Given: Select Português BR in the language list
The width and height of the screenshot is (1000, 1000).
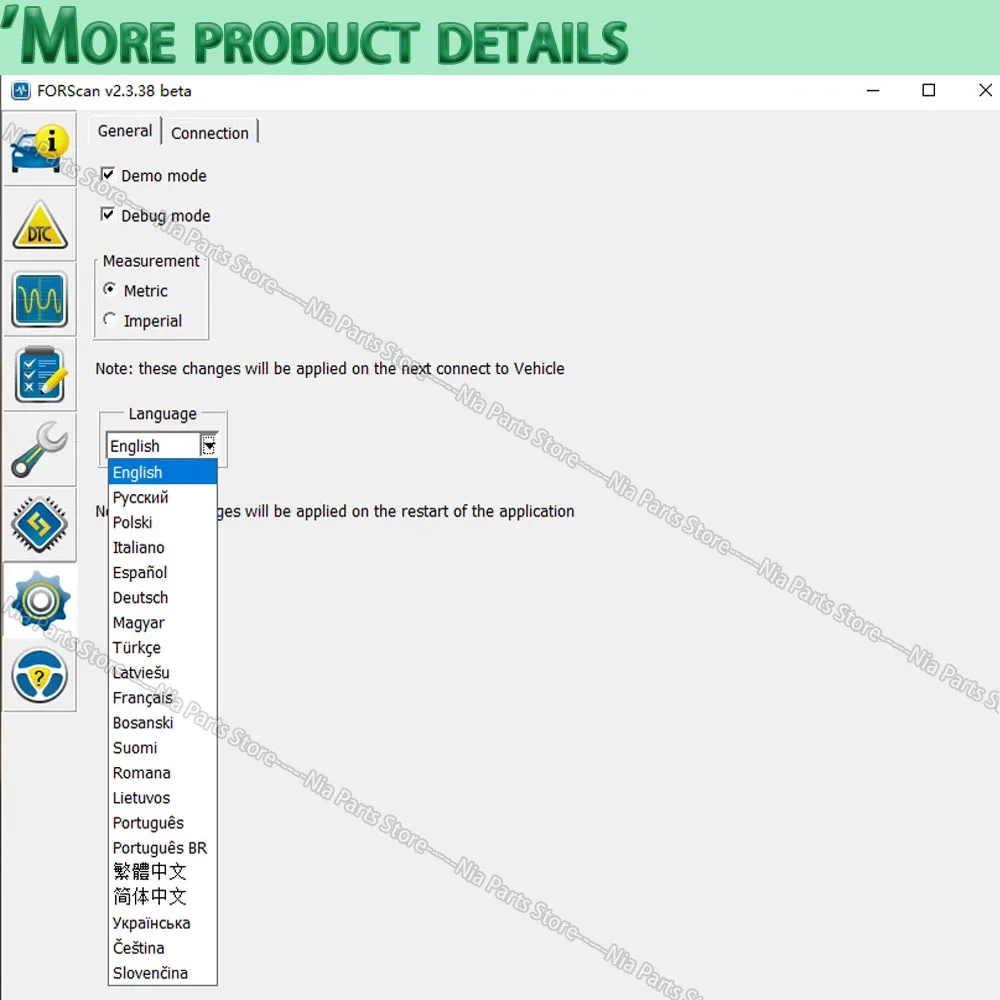Looking at the screenshot, I should click(163, 848).
